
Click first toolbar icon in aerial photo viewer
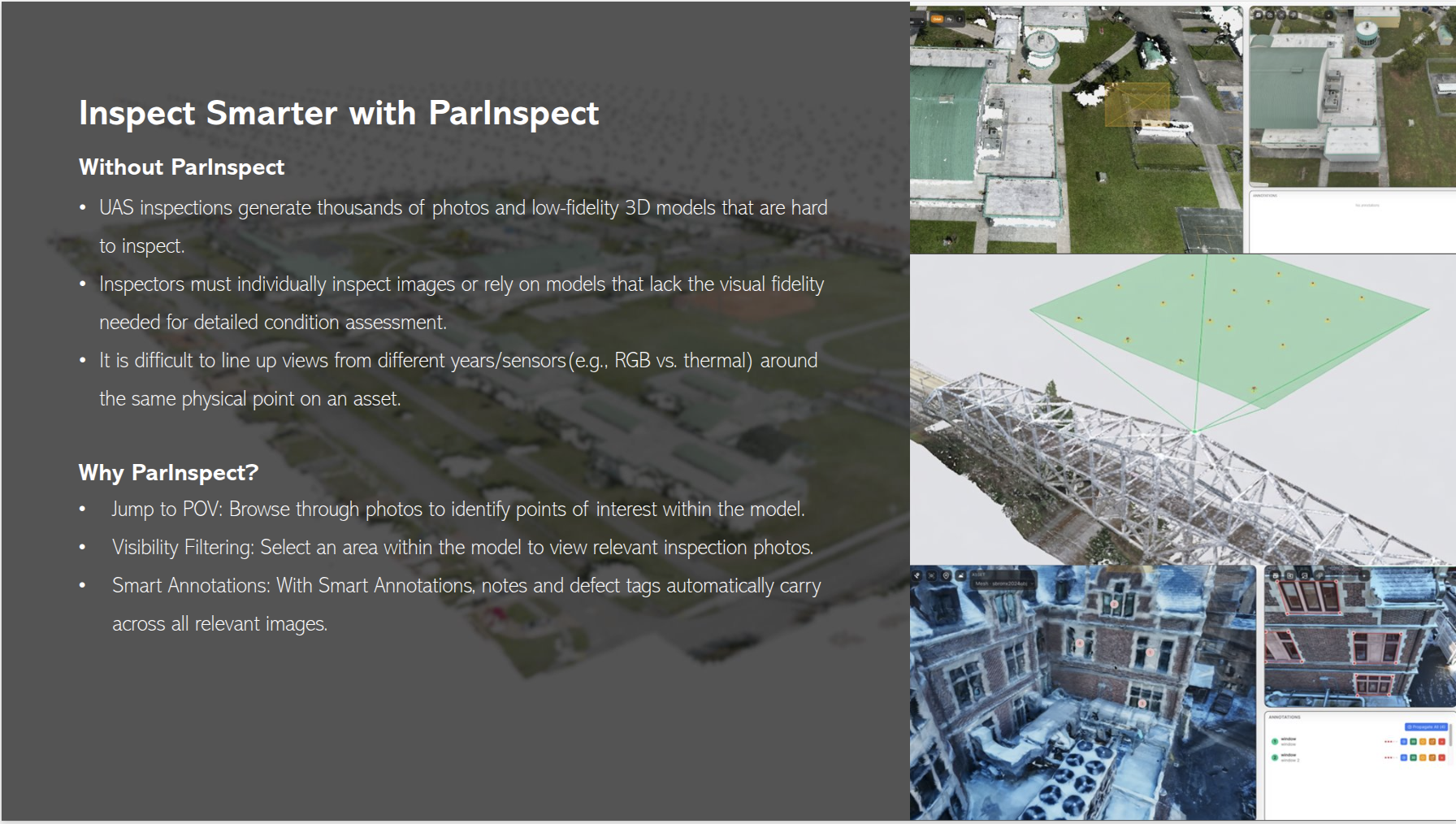click(1259, 15)
